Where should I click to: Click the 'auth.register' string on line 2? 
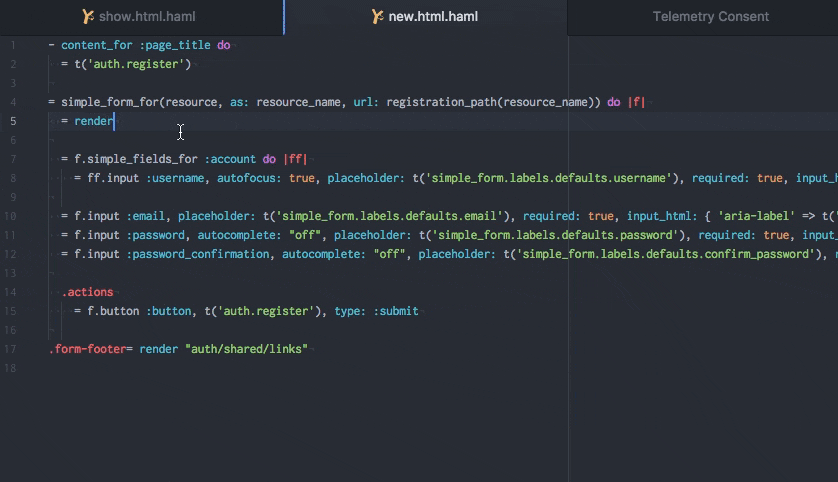[136, 64]
